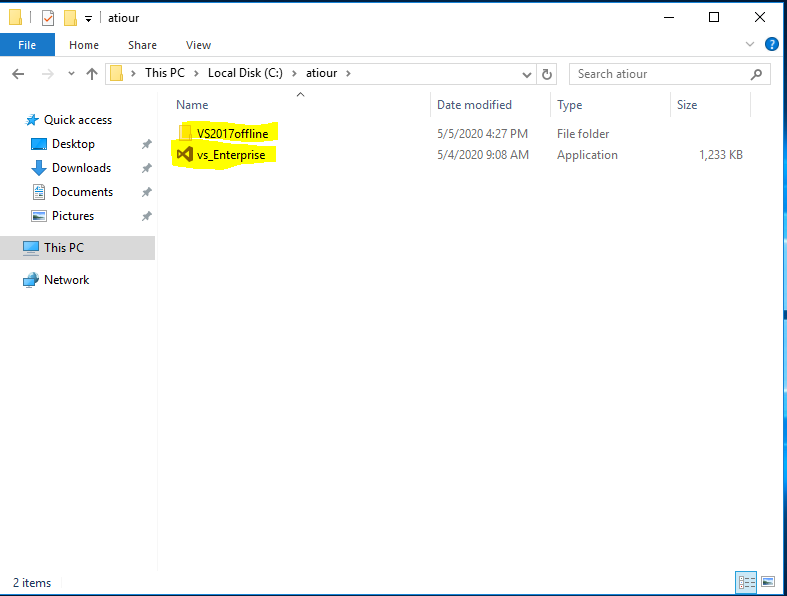Switch to the Home ribbon tab

pos(84,45)
